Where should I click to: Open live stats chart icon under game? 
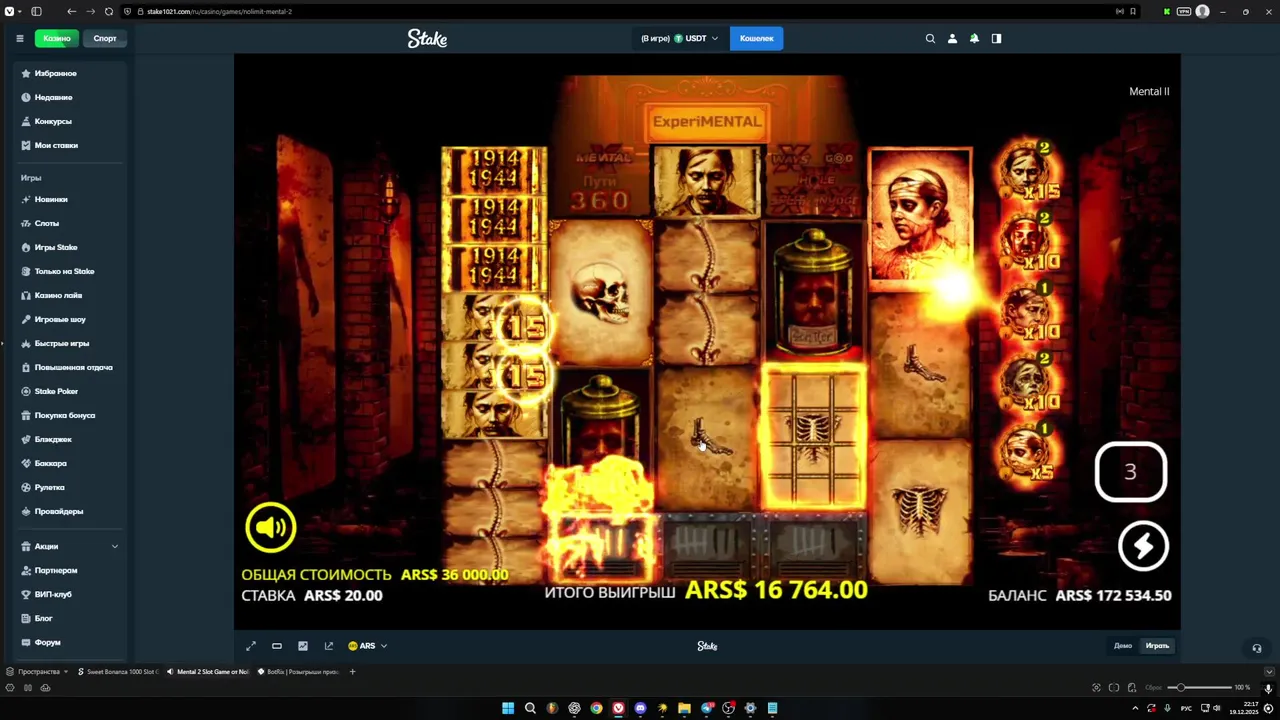point(303,646)
